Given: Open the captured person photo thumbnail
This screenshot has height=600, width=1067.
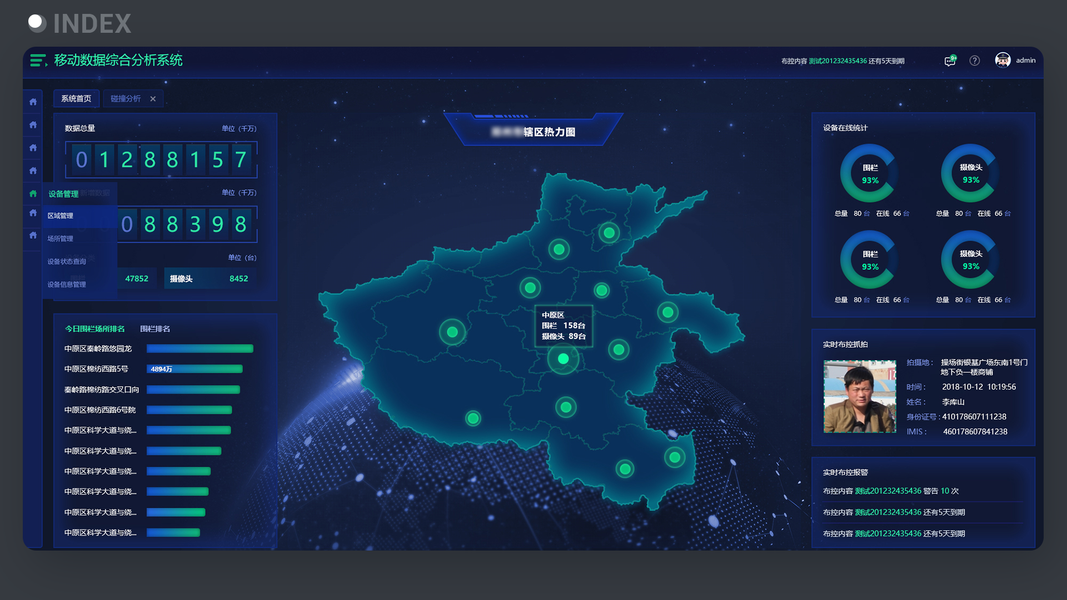Looking at the screenshot, I should (859, 396).
